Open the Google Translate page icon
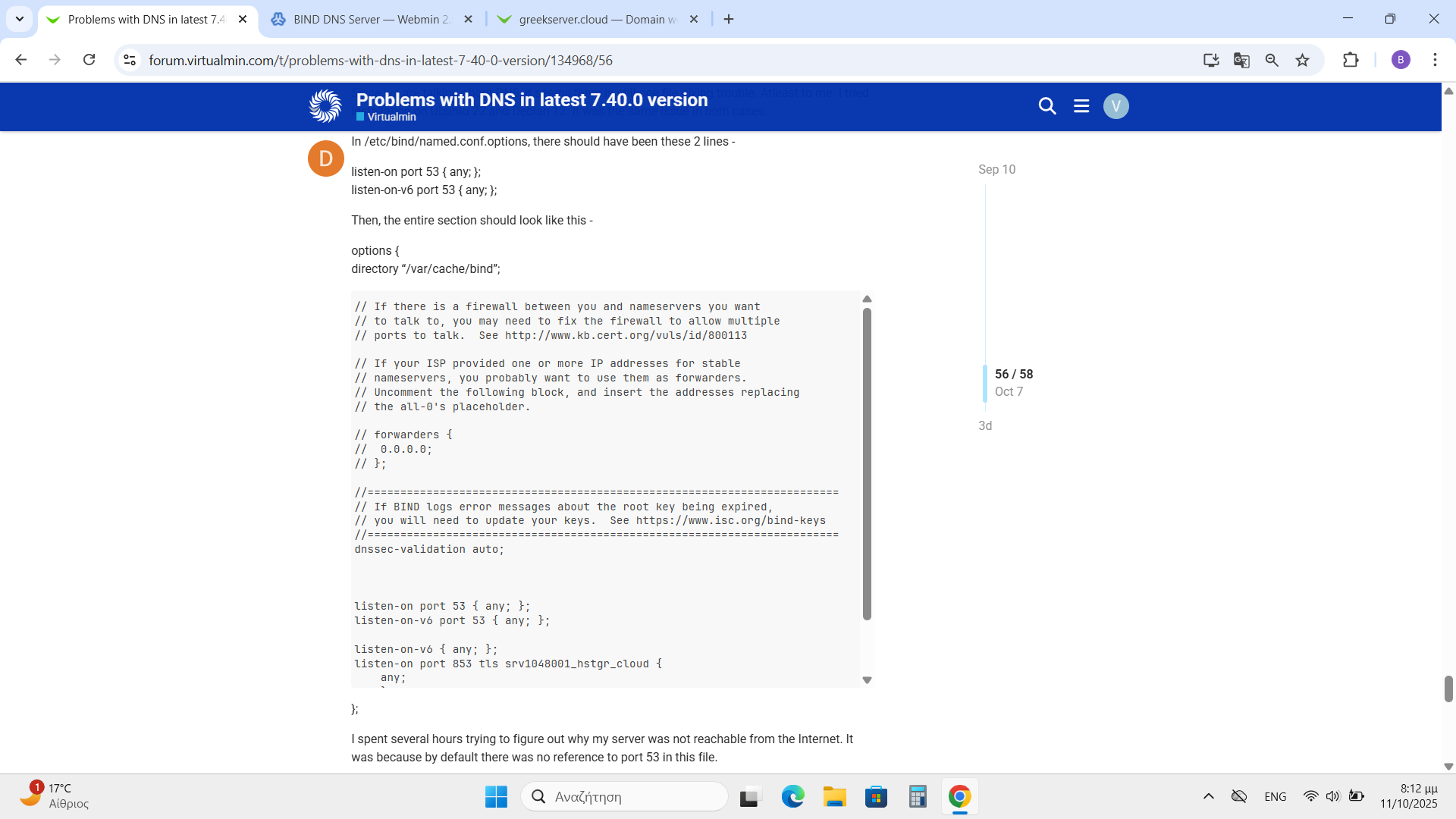 click(x=1241, y=60)
